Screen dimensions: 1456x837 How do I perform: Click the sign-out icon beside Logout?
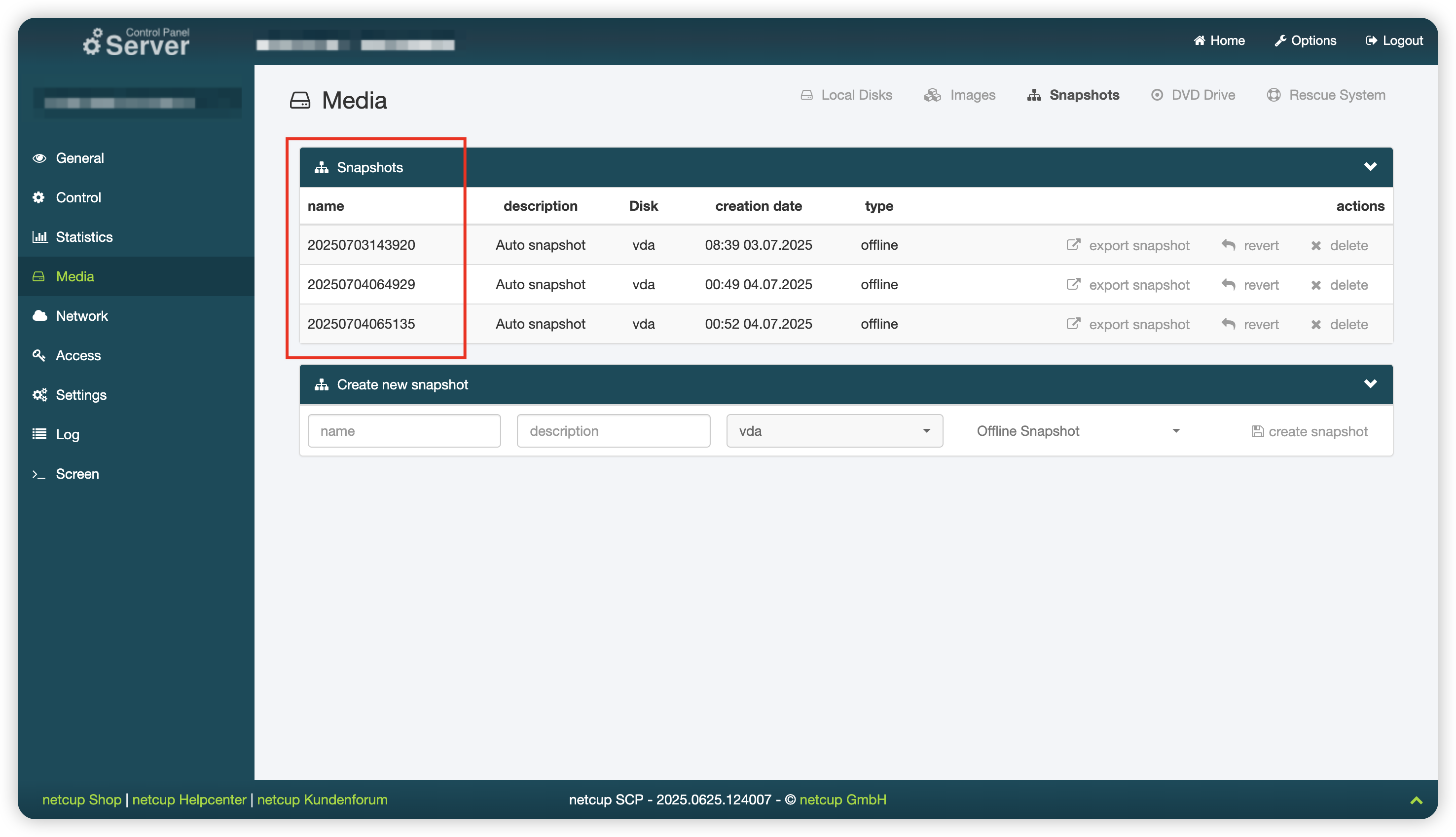coord(1371,40)
